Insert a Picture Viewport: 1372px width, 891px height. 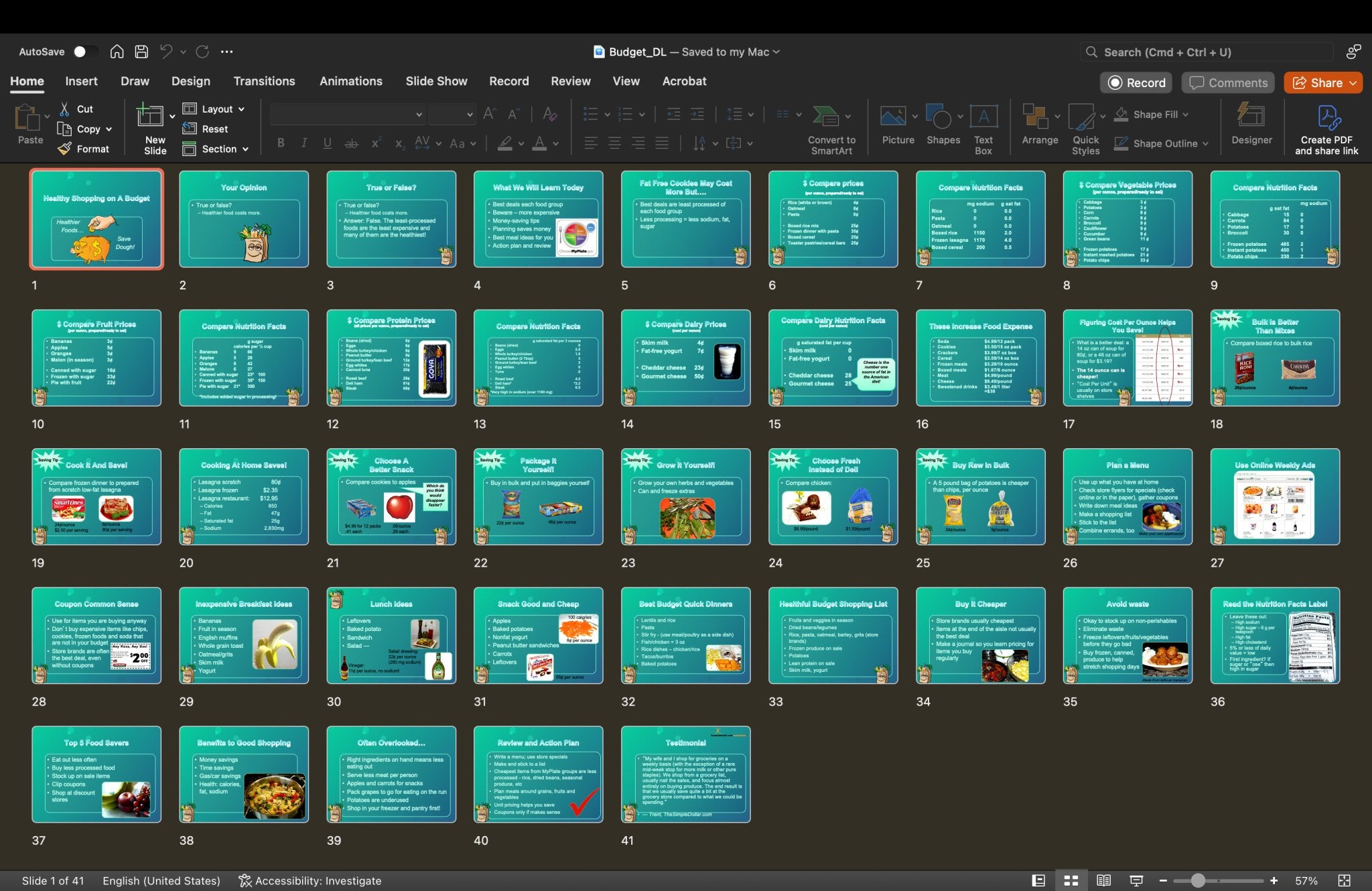coord(893,116)
